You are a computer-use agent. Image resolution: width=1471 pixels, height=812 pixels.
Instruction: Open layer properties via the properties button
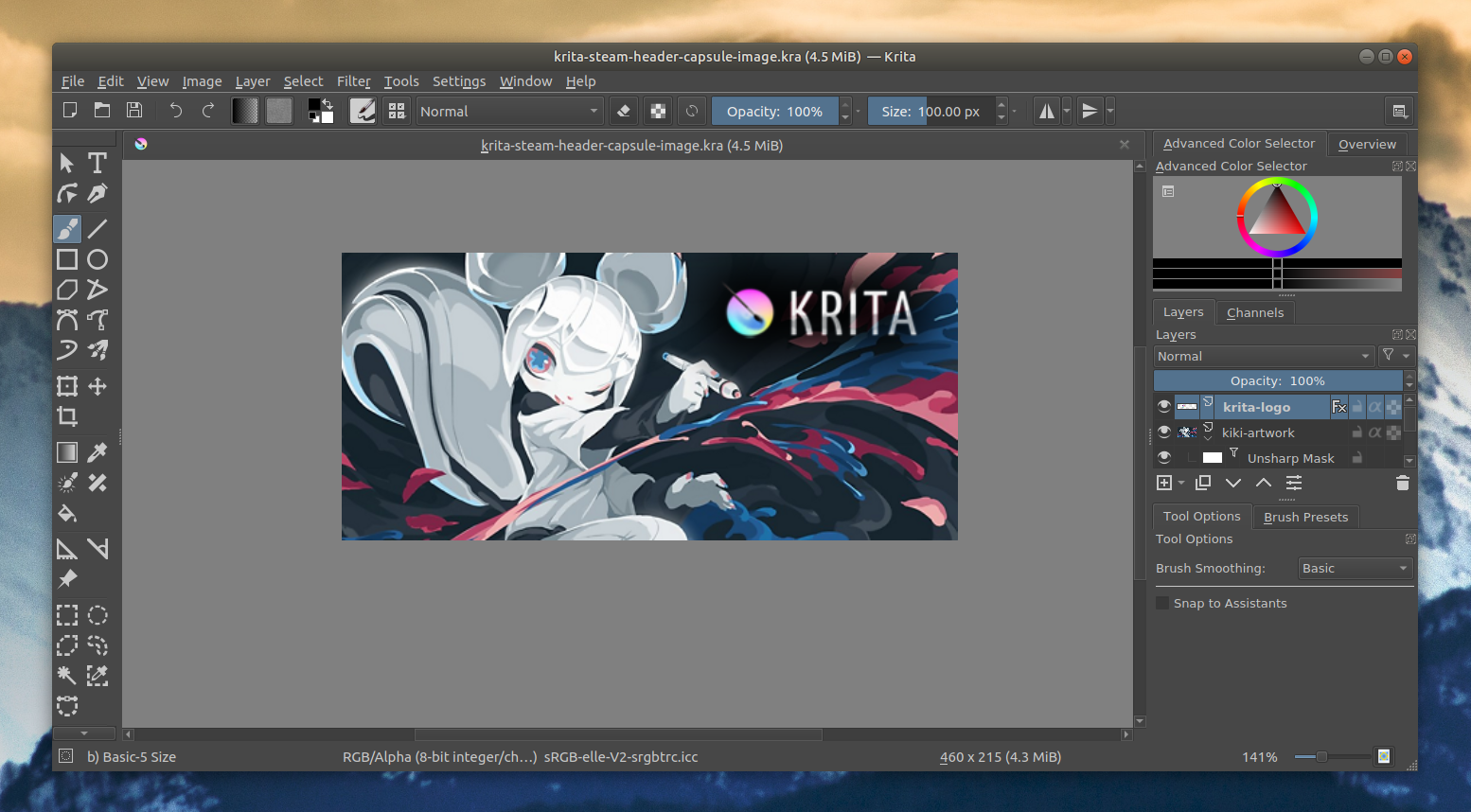(x=1294, y=484)
